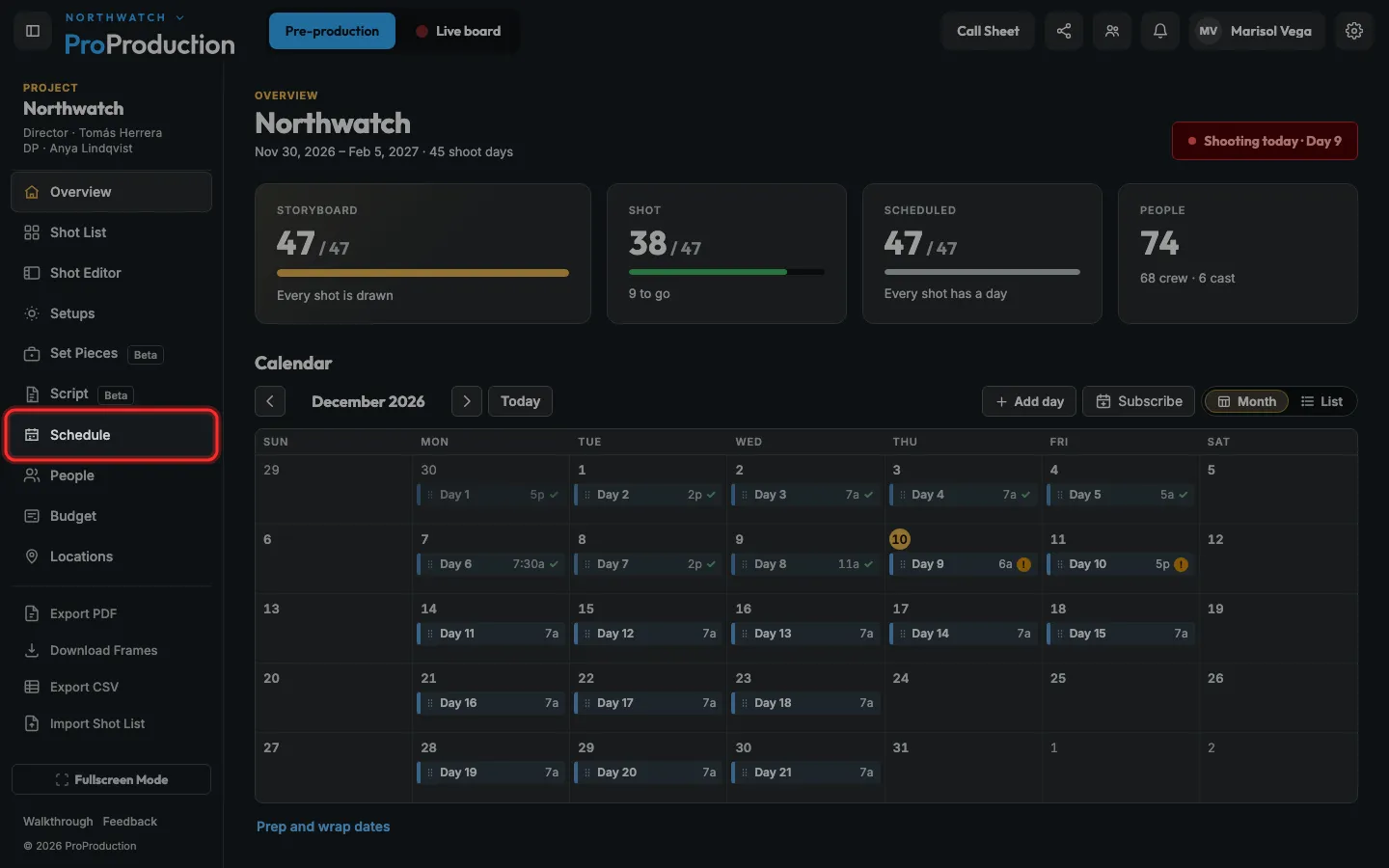Open the Call Sheet
Image resolution: width=1389 pixels, height=868 pixels.
pos(988,31)
